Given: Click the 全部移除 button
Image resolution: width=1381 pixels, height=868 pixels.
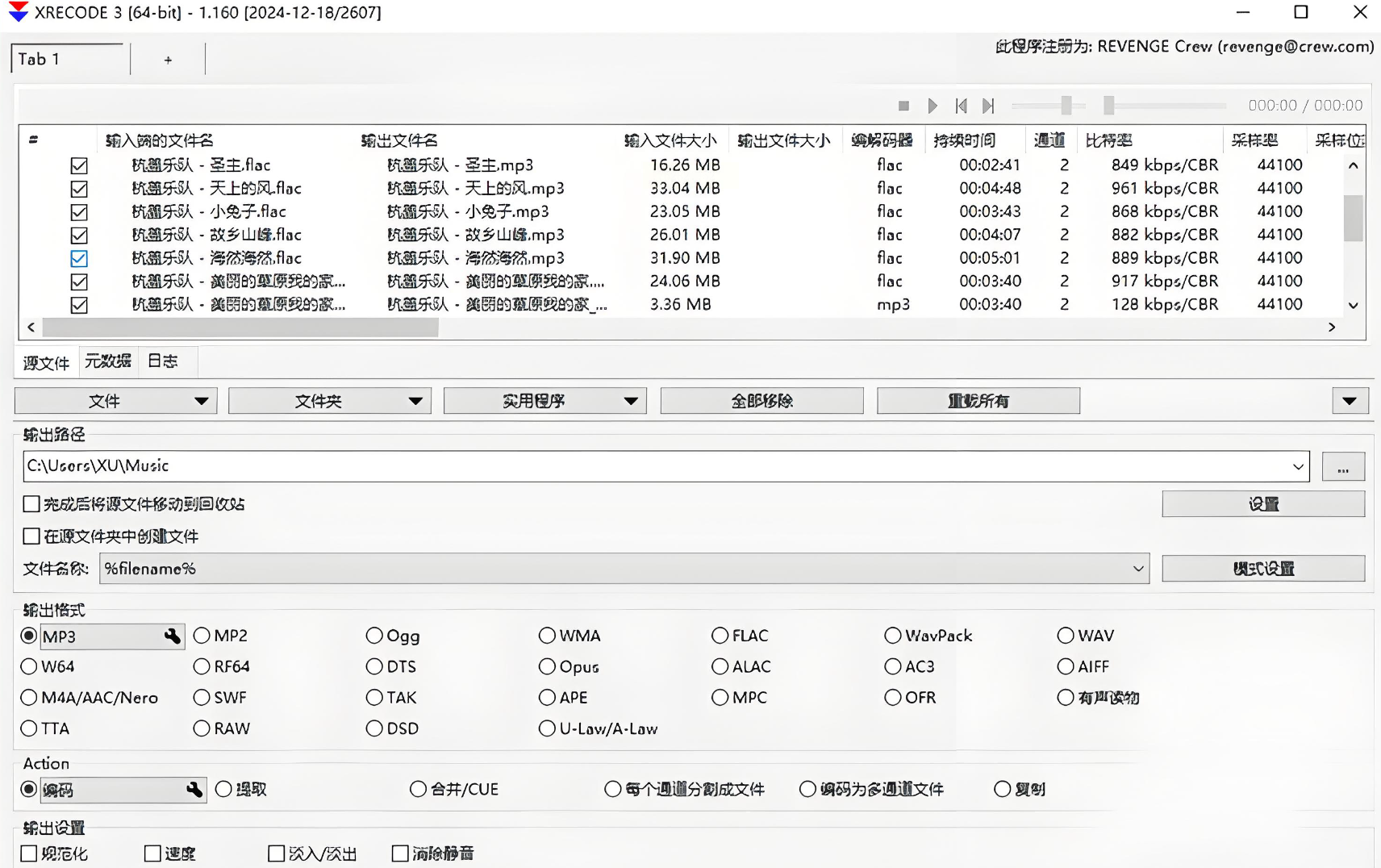Looking at the screenshot, I should 762,401.
